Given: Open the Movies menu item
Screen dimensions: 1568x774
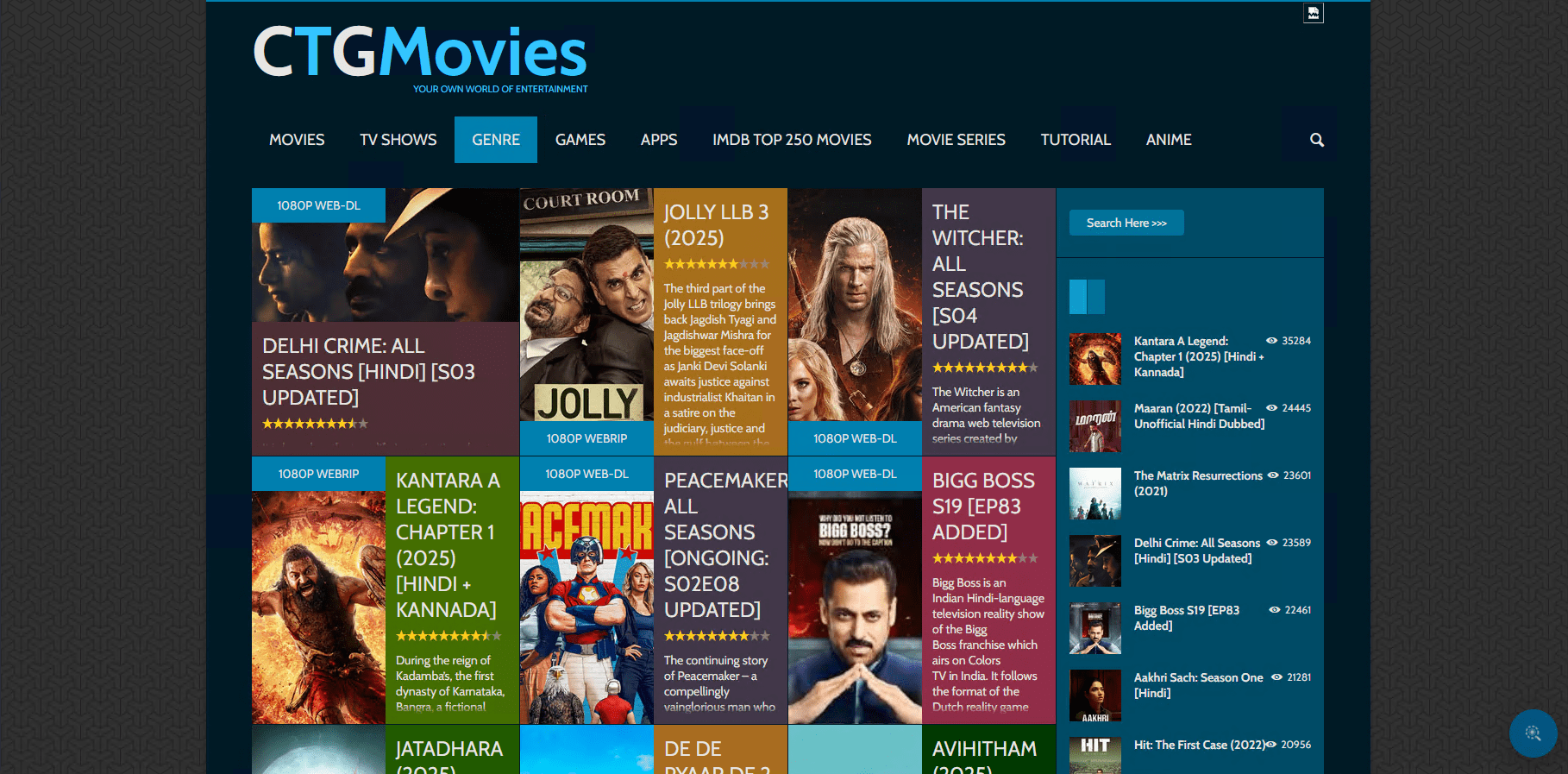Looking at the screenshot, I should (297, 140).
